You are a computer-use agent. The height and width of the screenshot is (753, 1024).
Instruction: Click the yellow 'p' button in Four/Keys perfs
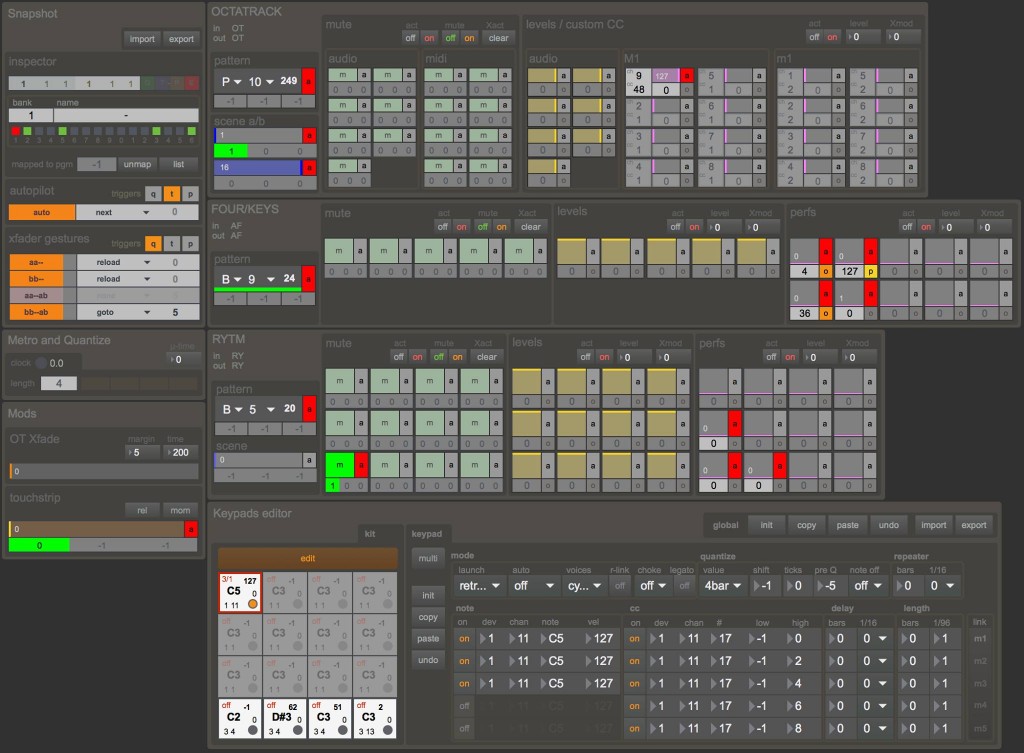click(870, 270)
